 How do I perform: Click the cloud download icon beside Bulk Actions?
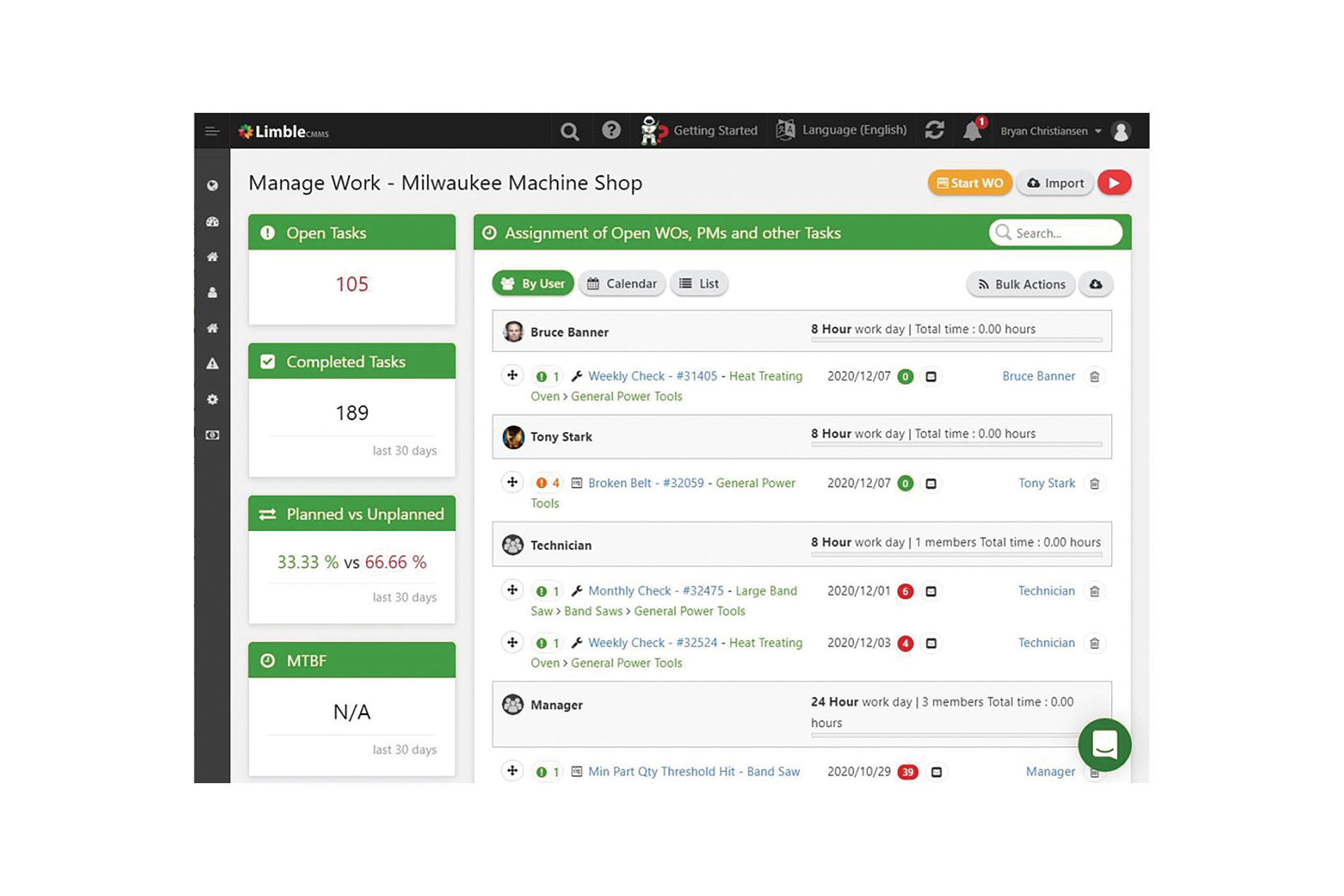pyautogui.click(x=1096, y=284)
